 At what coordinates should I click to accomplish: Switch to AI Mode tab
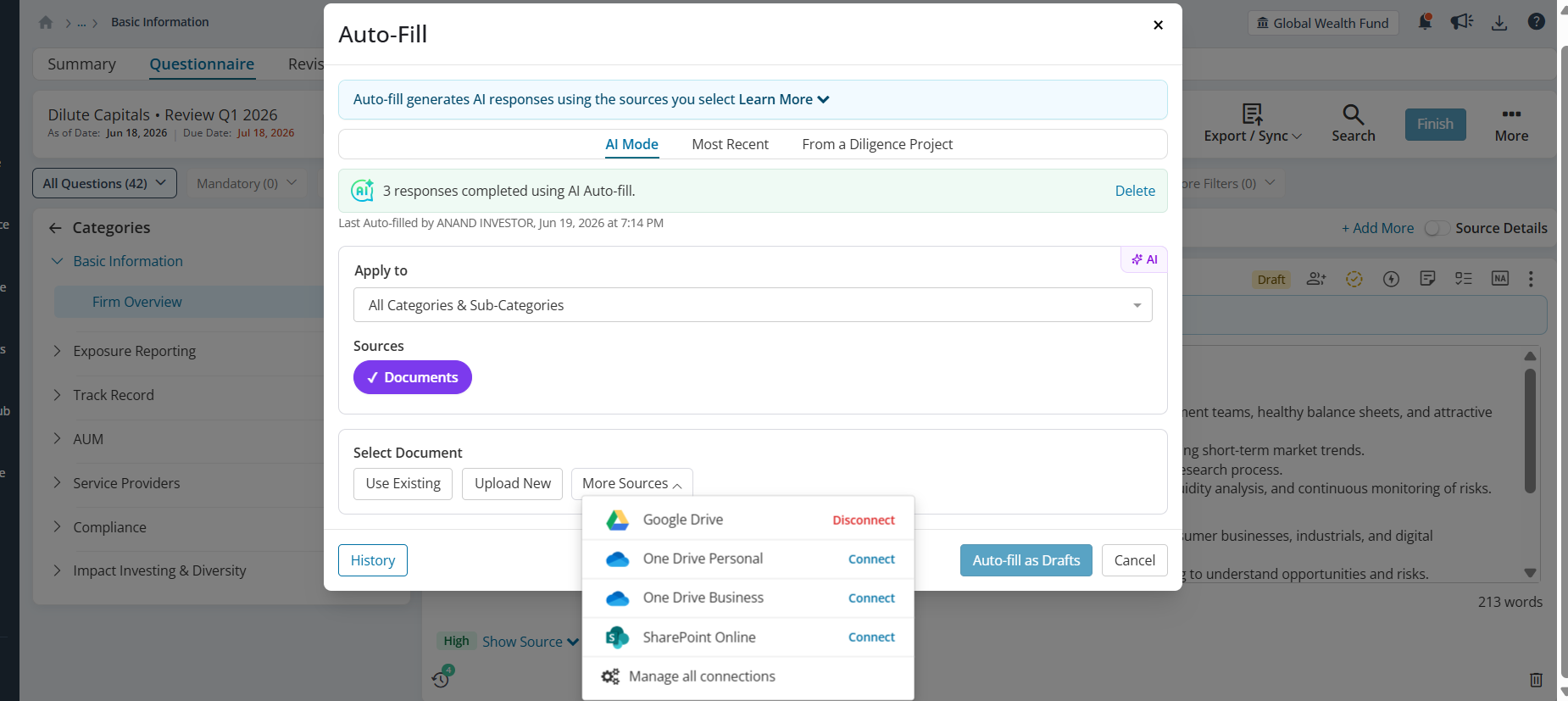631,144
